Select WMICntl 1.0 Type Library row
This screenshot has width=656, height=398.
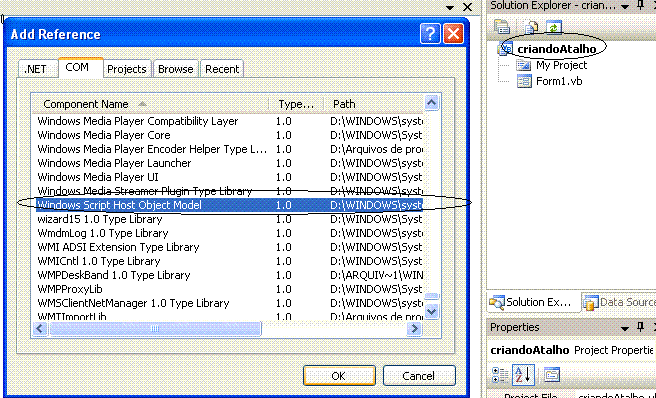pyautogui.click(x=229, y=261)
